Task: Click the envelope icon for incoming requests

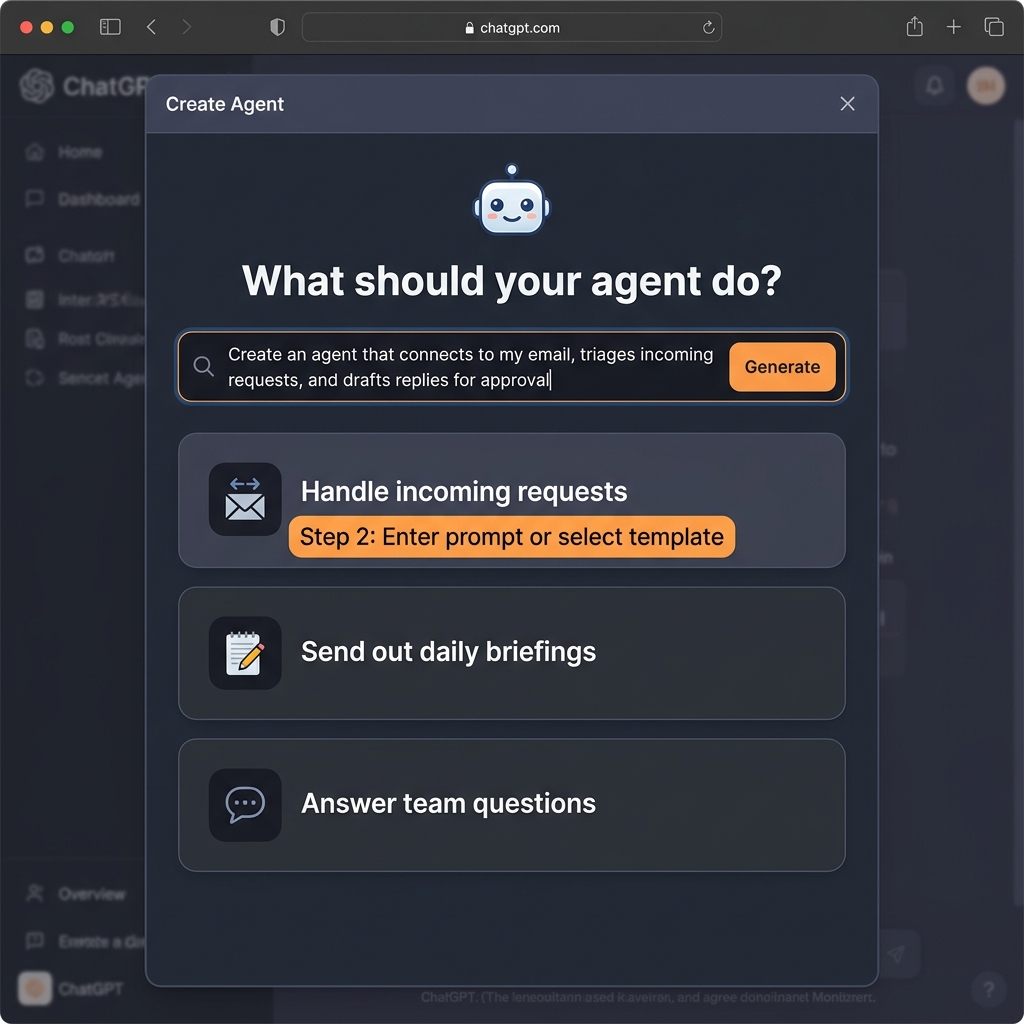Action: [x=245, y=500]
